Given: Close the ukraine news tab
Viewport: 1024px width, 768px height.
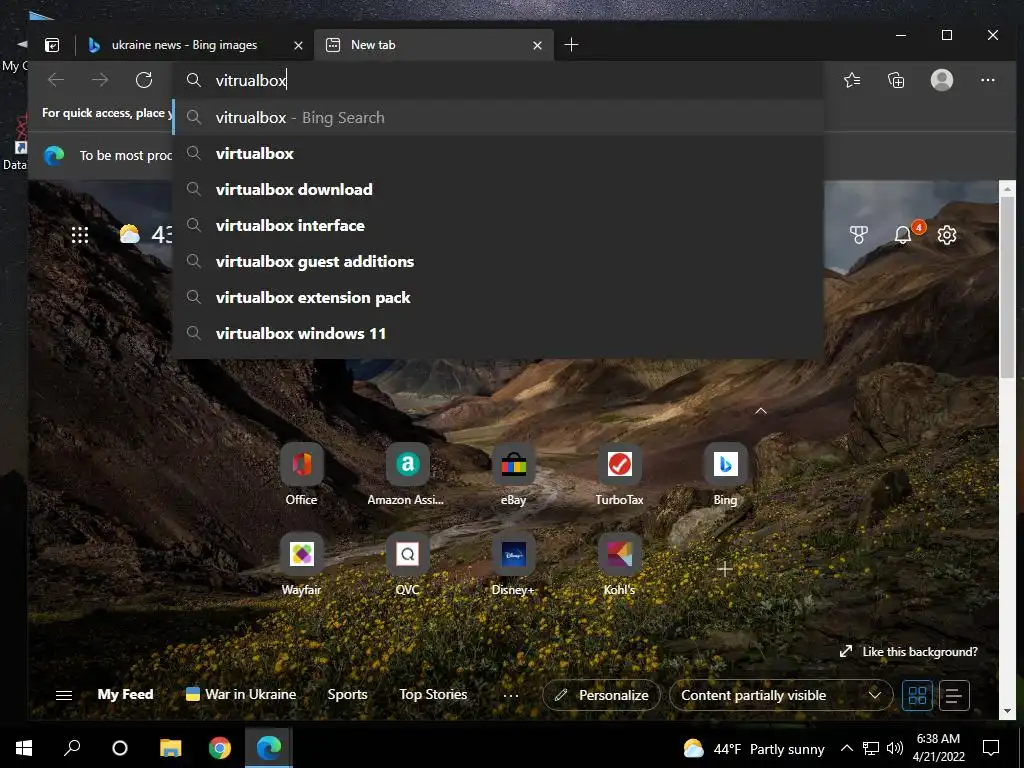Looking at the screenshot, I should point(298,45).
